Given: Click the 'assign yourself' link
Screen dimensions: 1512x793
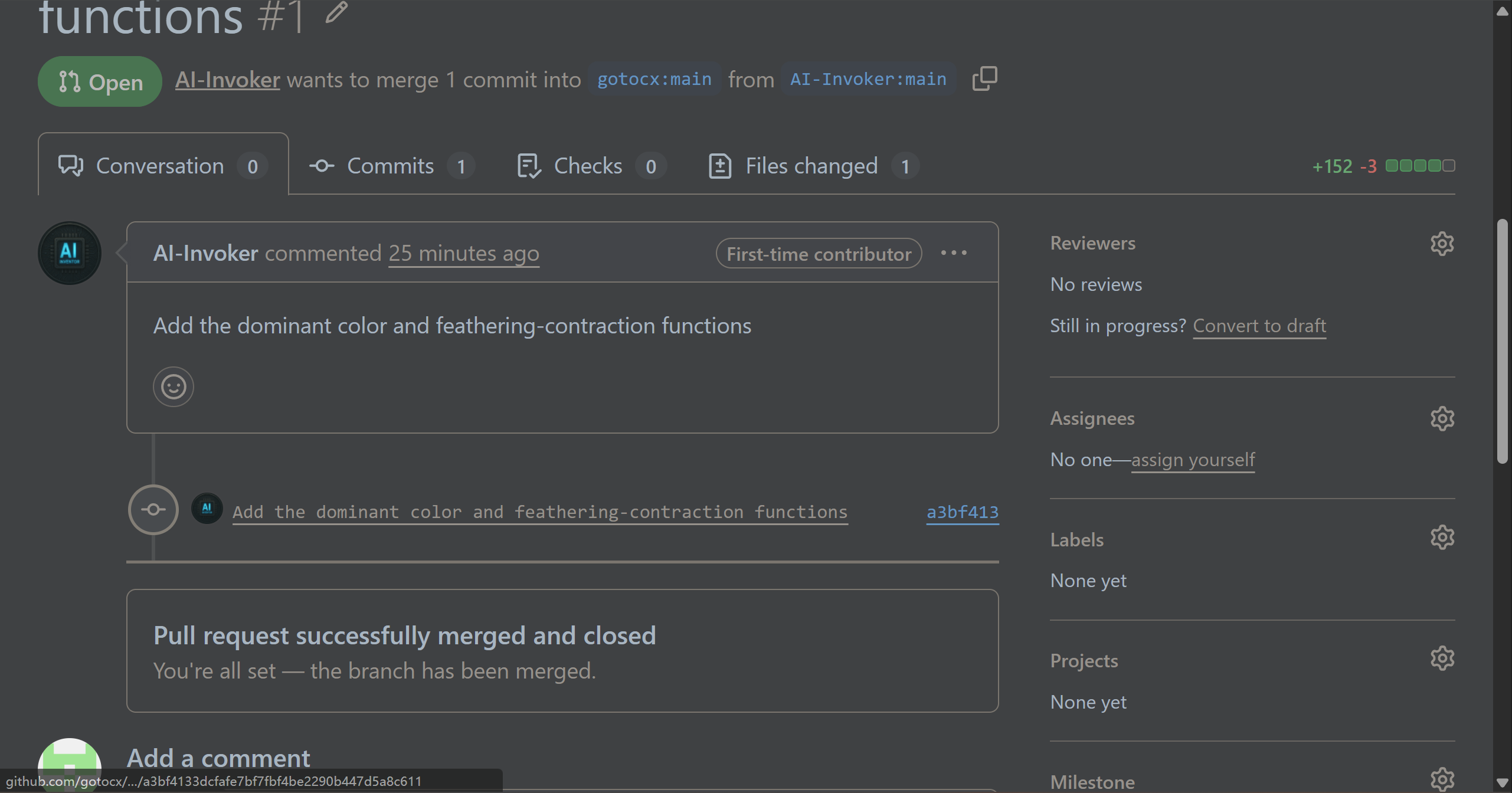Looking at the screenshot, I should point(1193,460).
